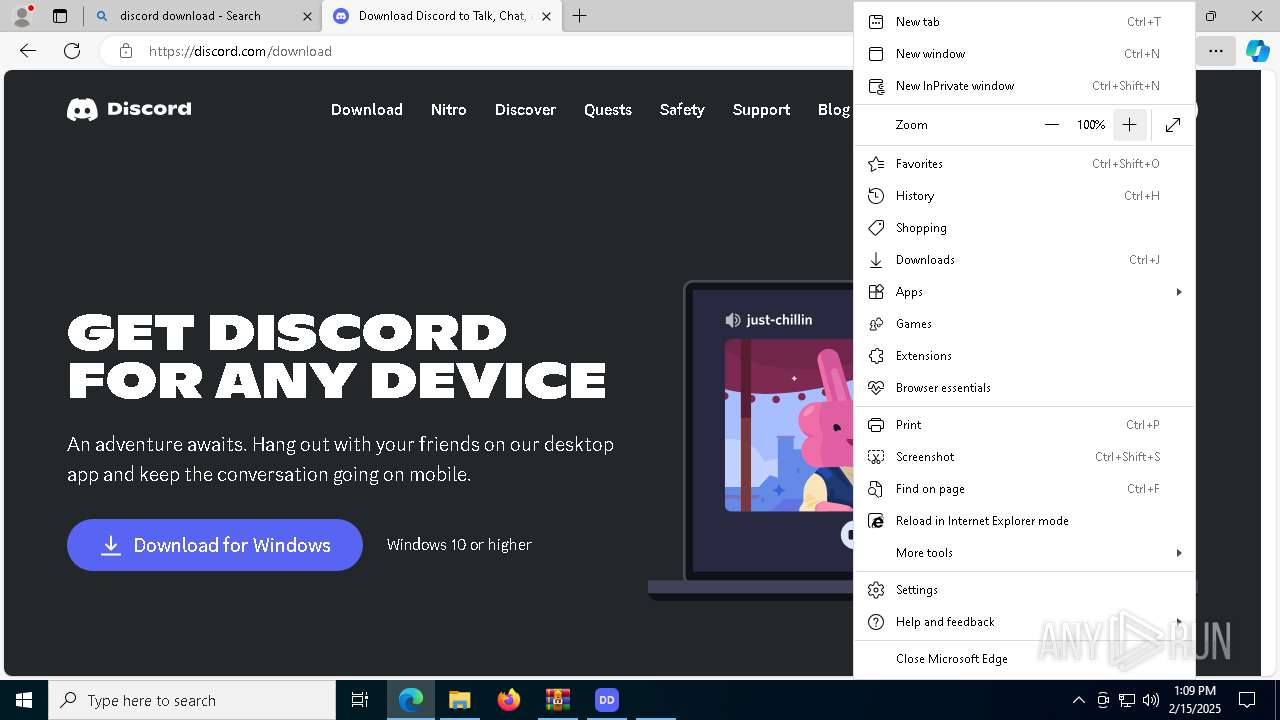Expand Help and feedback submenu

tap(1024, 622)
